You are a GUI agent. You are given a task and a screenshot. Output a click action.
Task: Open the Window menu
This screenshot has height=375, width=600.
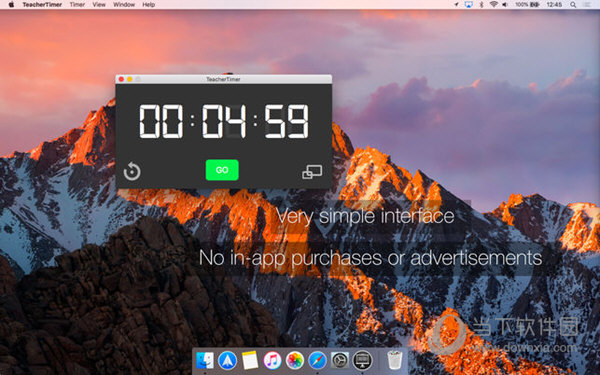coord(124,5)
